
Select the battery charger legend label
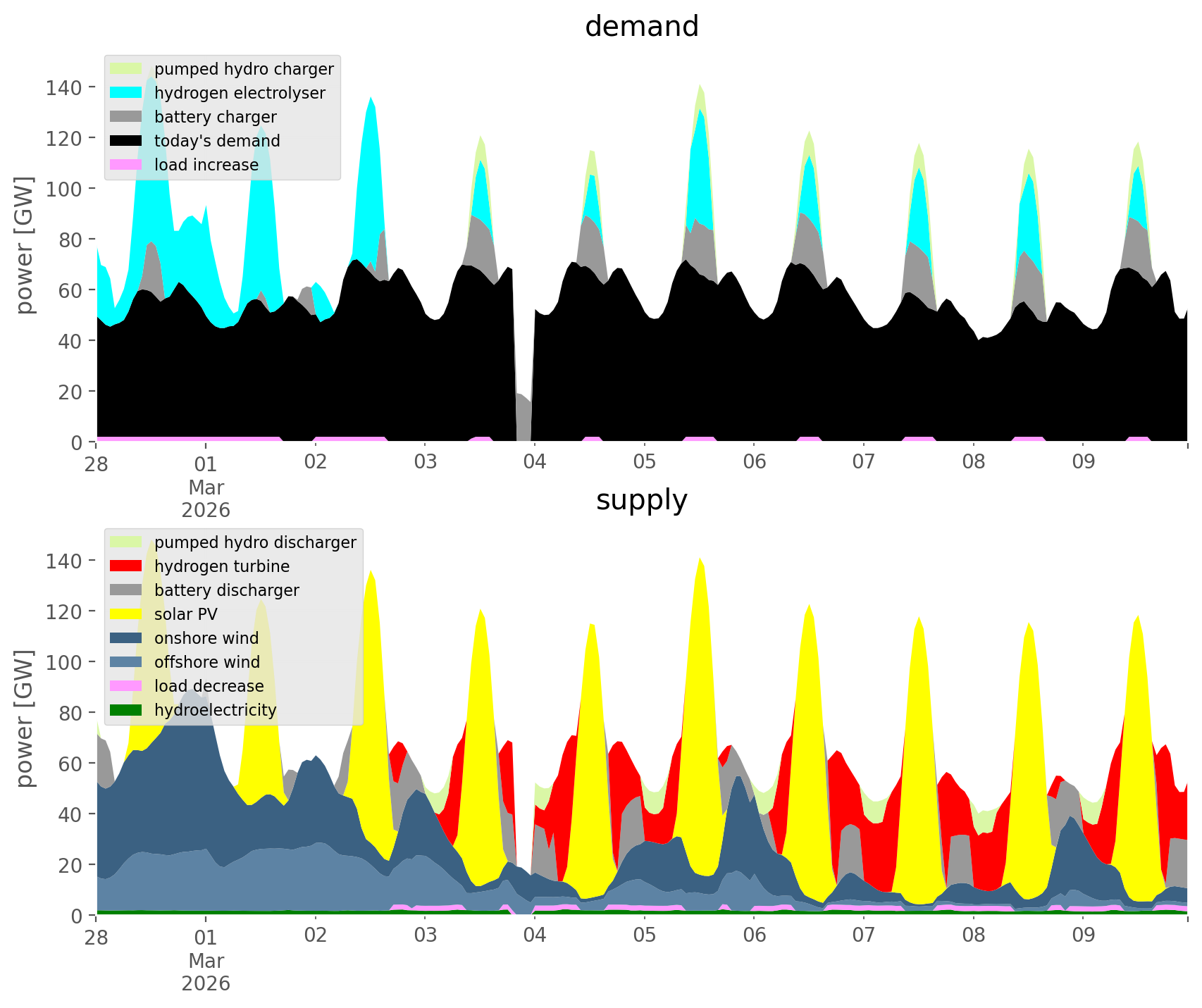(215, 117)
